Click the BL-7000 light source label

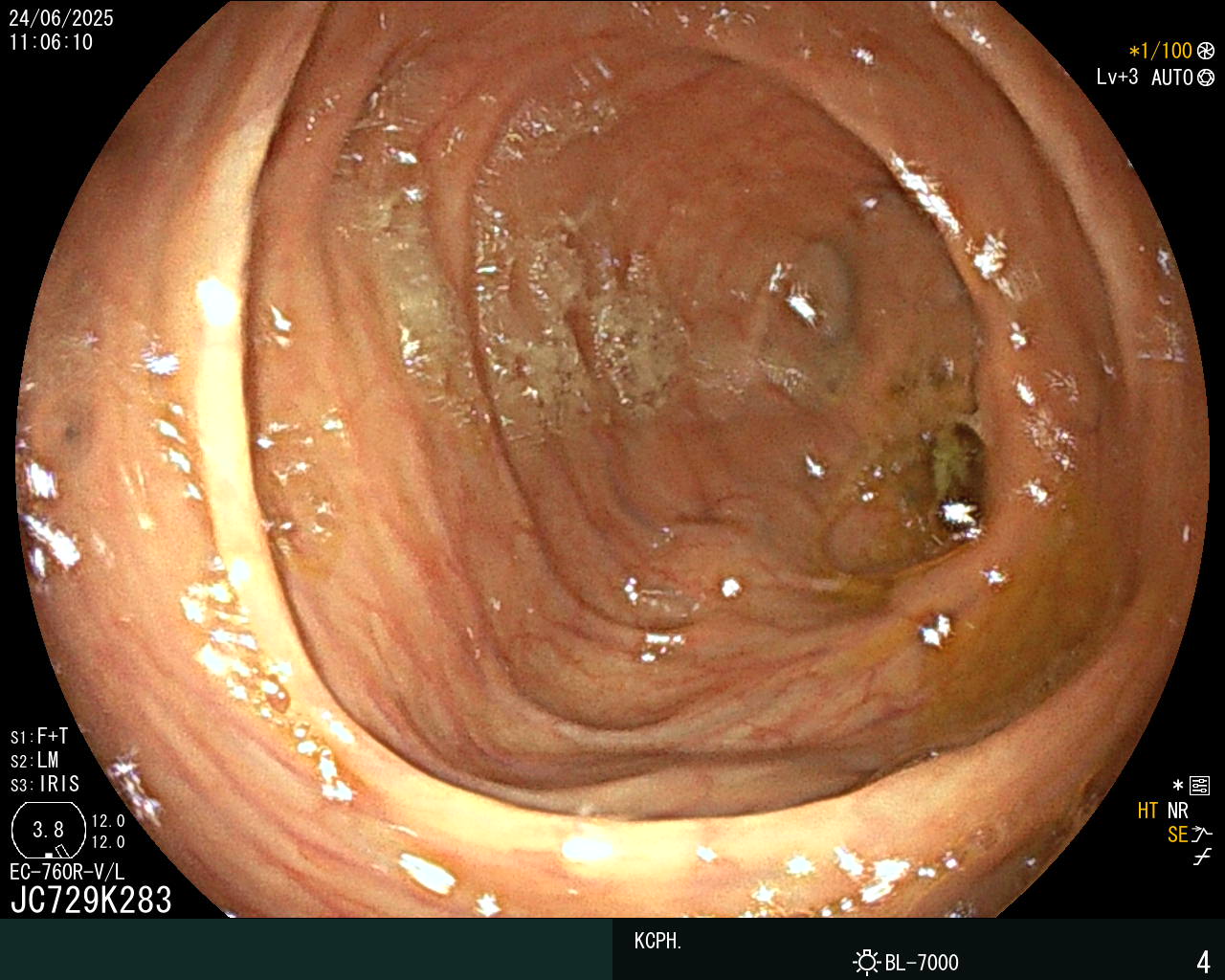922,963
